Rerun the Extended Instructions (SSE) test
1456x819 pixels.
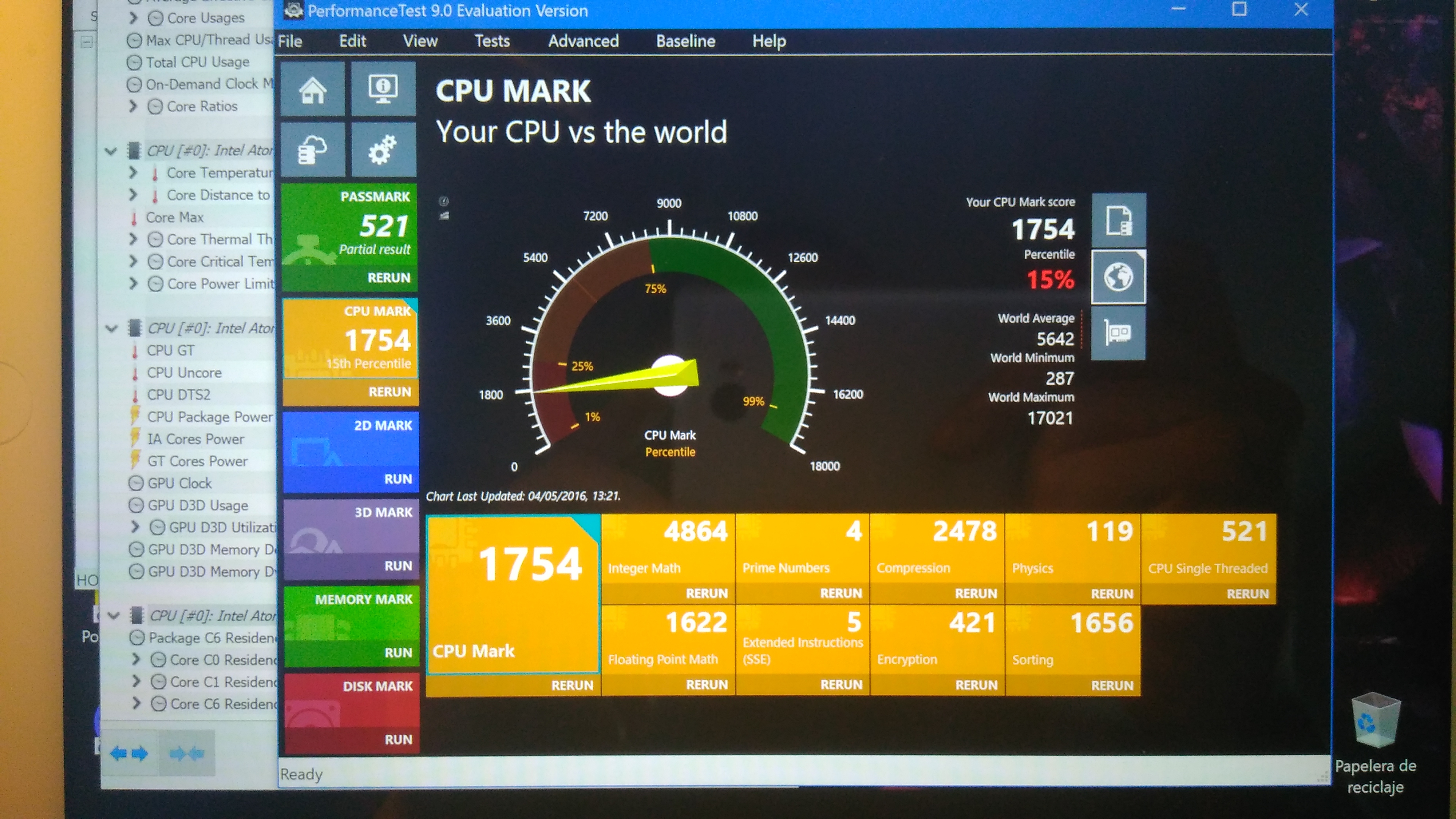click(x=841, y=684)
